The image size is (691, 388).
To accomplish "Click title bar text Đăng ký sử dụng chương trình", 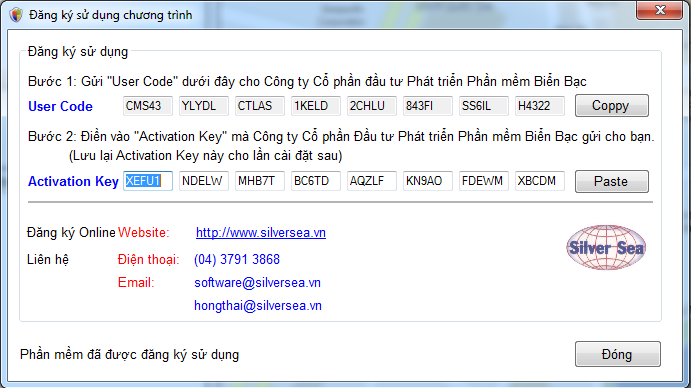I will pyautogui.click(x=111, y=15).
